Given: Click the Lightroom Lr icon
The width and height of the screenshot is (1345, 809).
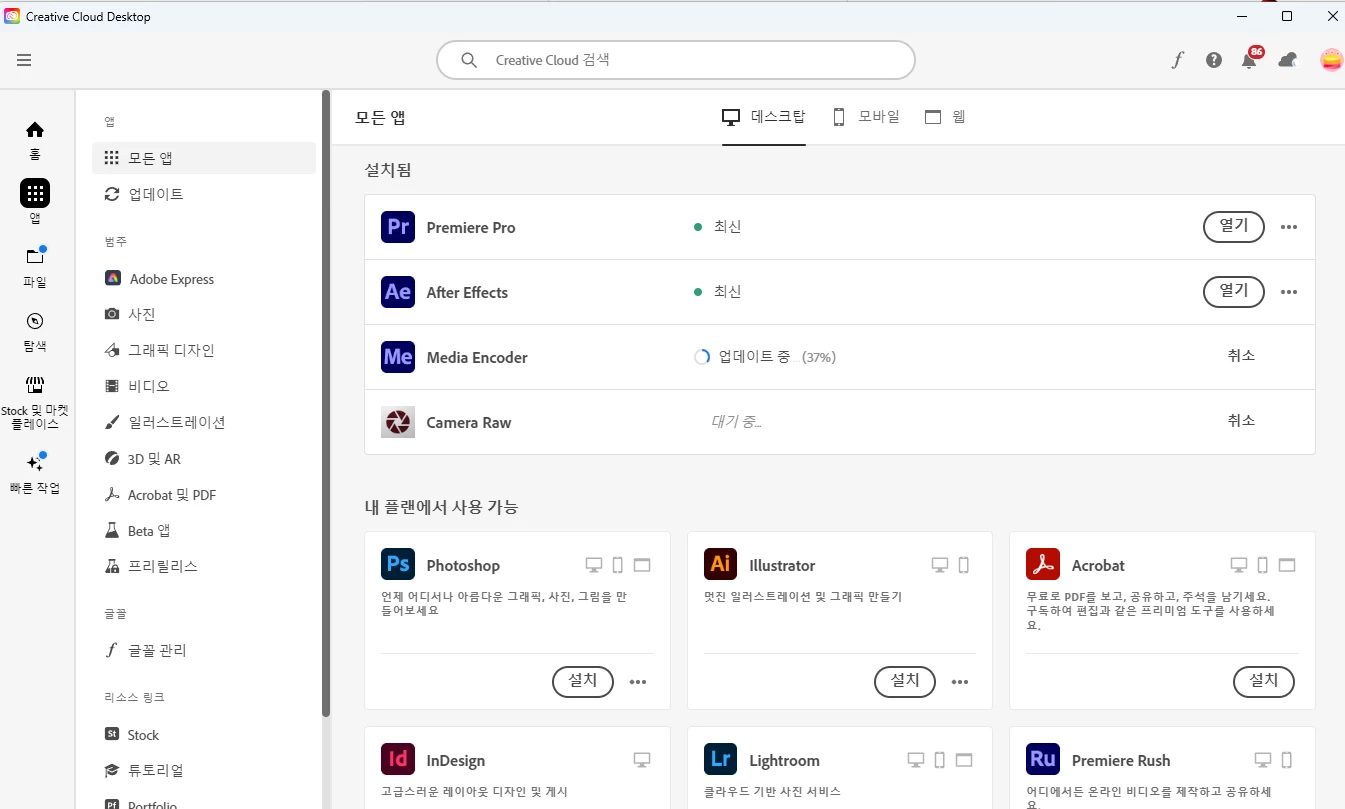Looking at the screenshot, I should click(x=720, y=759).
